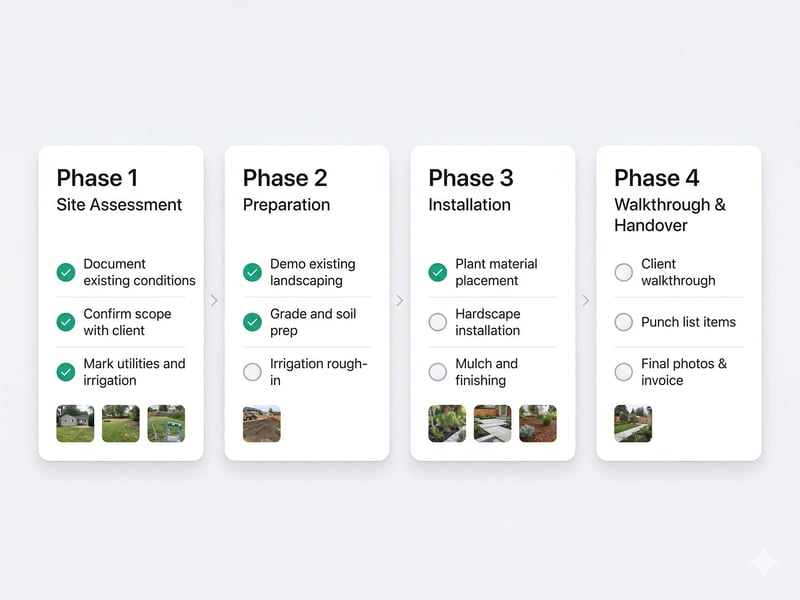Check off Punch list items
Viewport: 800px width, 600px height.
click(623, 322)
